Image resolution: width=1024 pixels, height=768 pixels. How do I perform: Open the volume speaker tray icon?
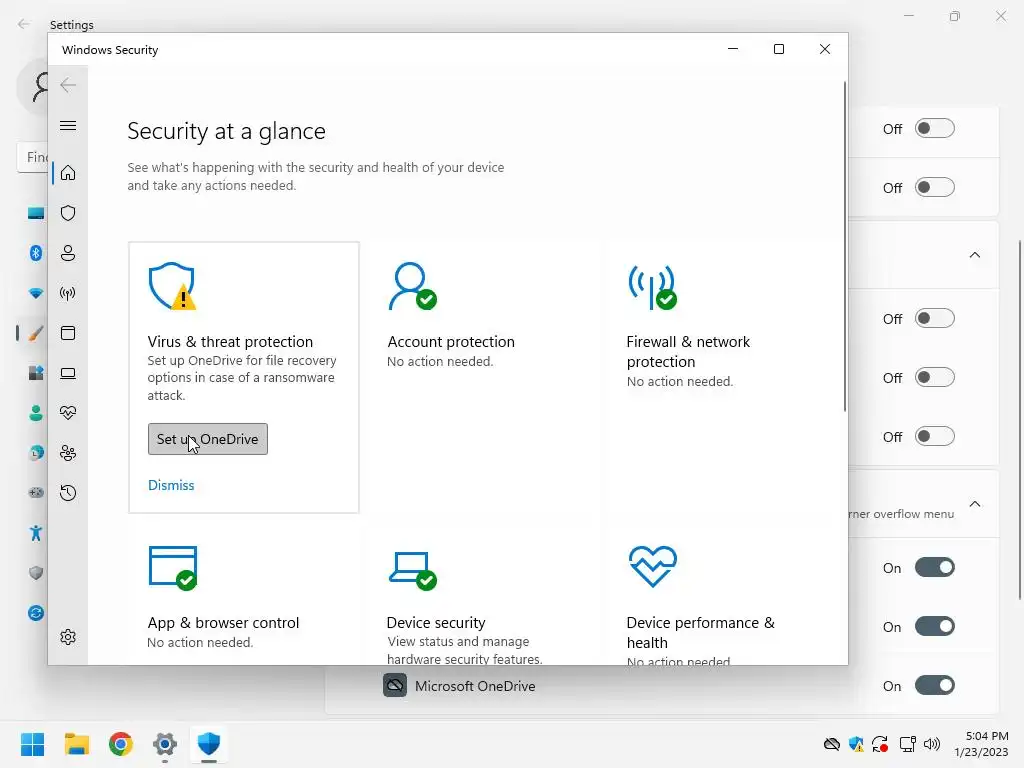pyautogui.click(x=932, y=744)
